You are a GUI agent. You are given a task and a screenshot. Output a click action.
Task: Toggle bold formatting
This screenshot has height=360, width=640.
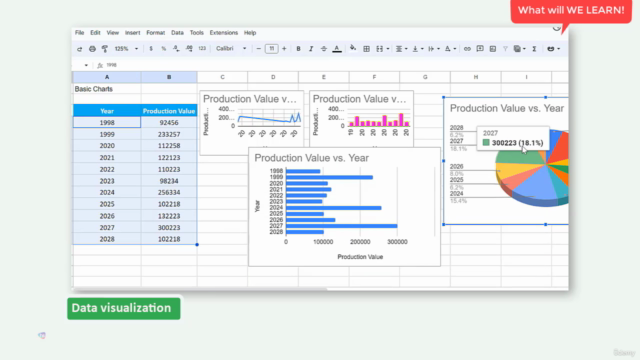(298, 49)
